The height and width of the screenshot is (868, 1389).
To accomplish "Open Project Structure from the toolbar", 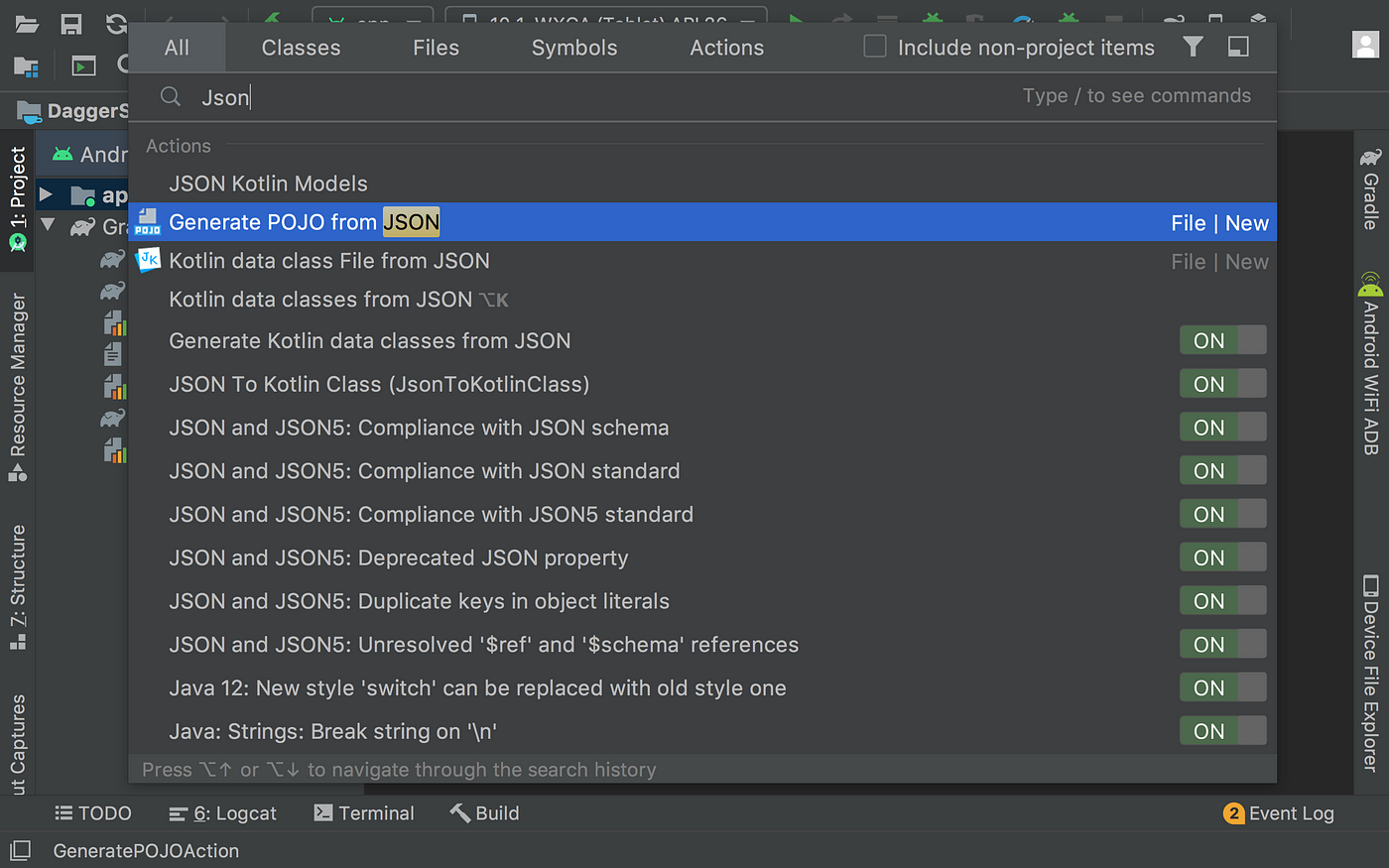I will click(26, 66).
